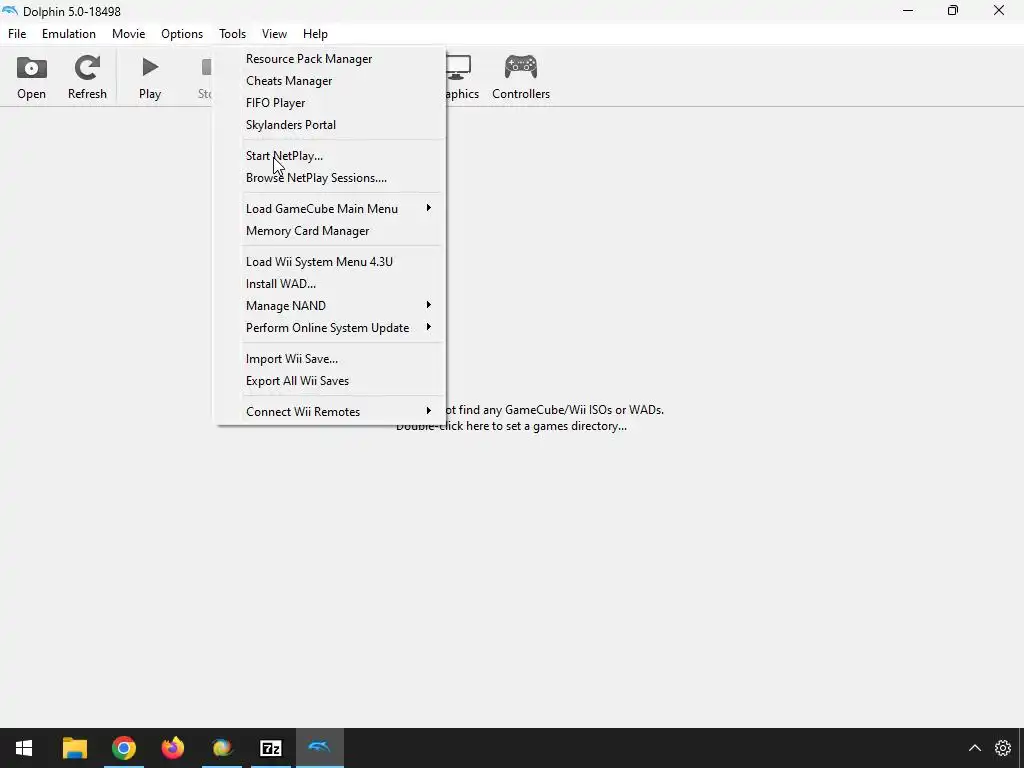1024x768 pixels.
Task: Open Memory Card Manager
Action: 331,231
